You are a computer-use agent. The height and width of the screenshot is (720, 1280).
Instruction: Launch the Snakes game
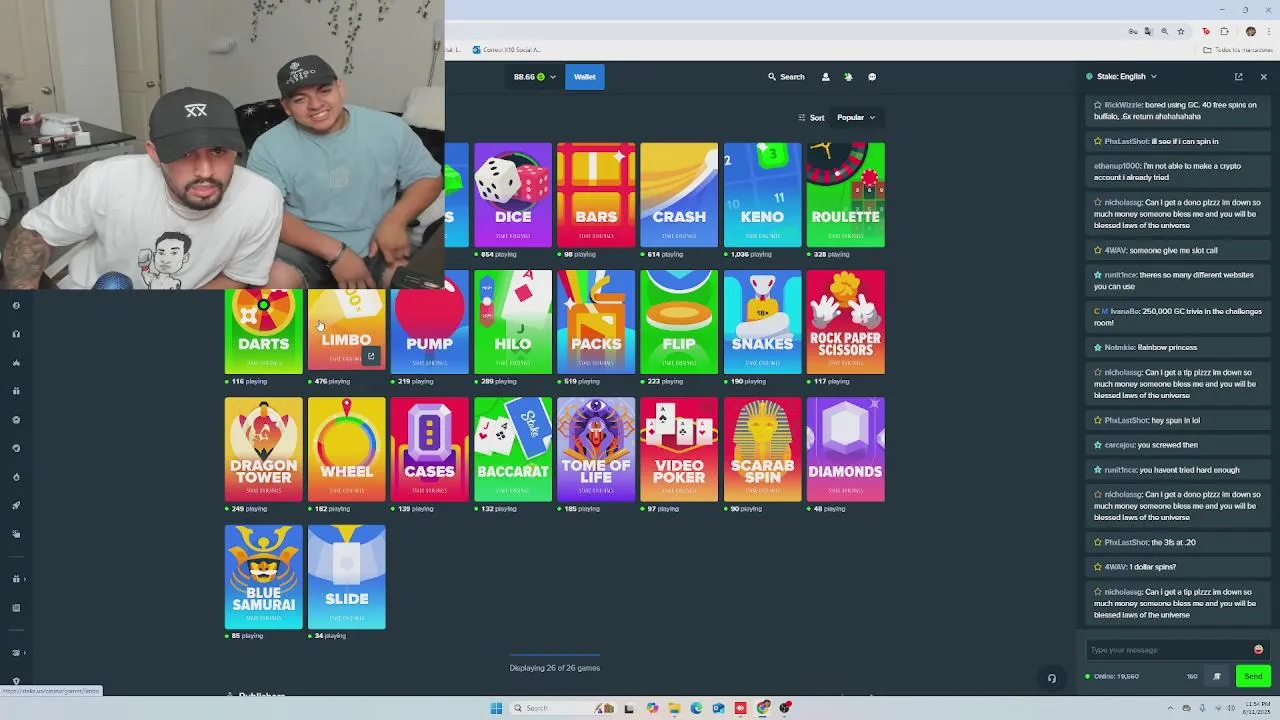point(762,322)
